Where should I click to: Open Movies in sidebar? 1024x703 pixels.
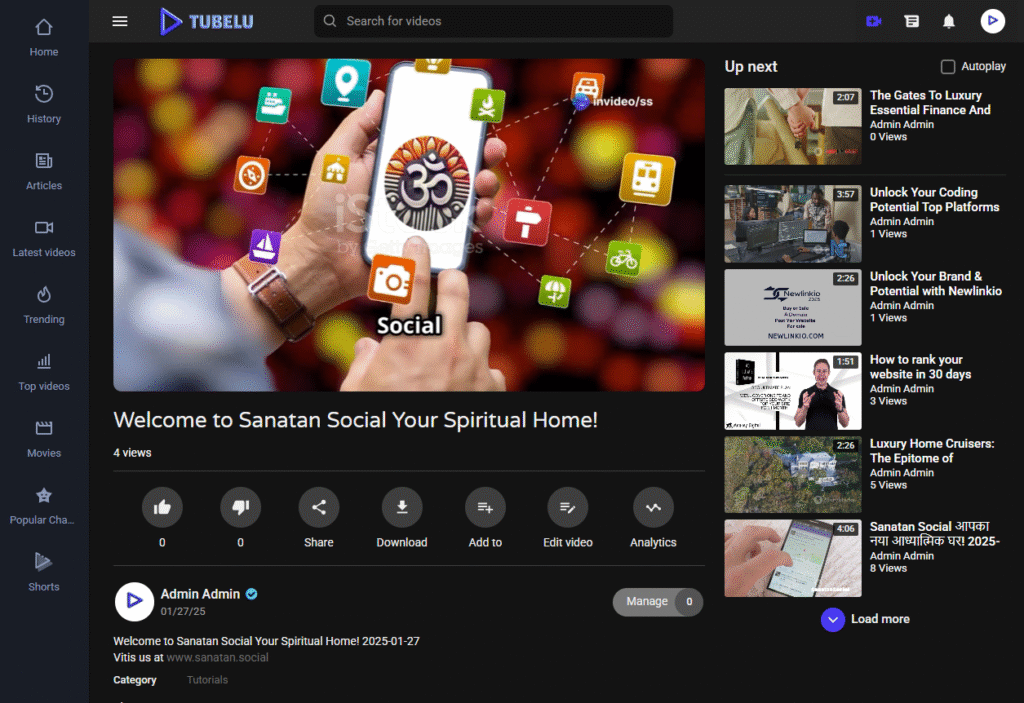click(44, 439)
